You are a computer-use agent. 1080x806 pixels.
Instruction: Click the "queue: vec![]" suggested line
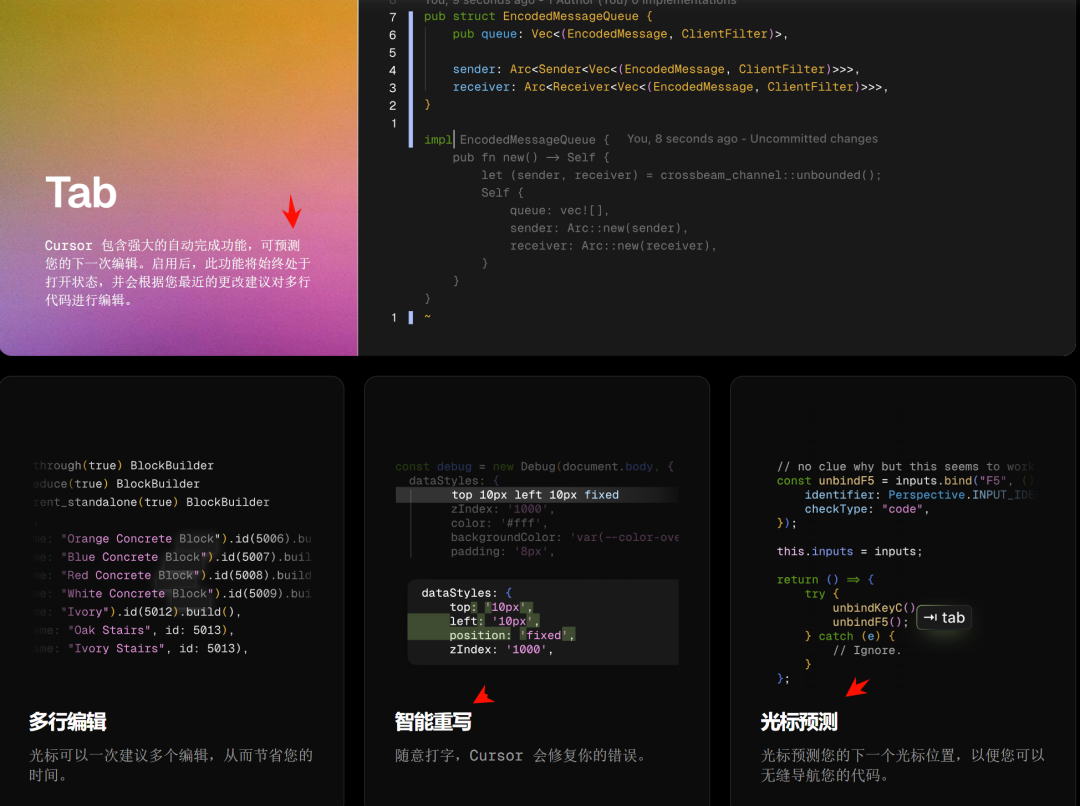click(559, 210)
